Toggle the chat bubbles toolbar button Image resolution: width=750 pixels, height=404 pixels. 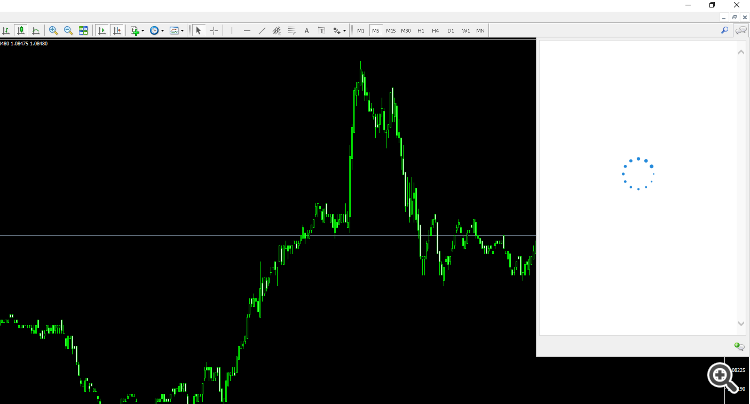tap(741, 31)
